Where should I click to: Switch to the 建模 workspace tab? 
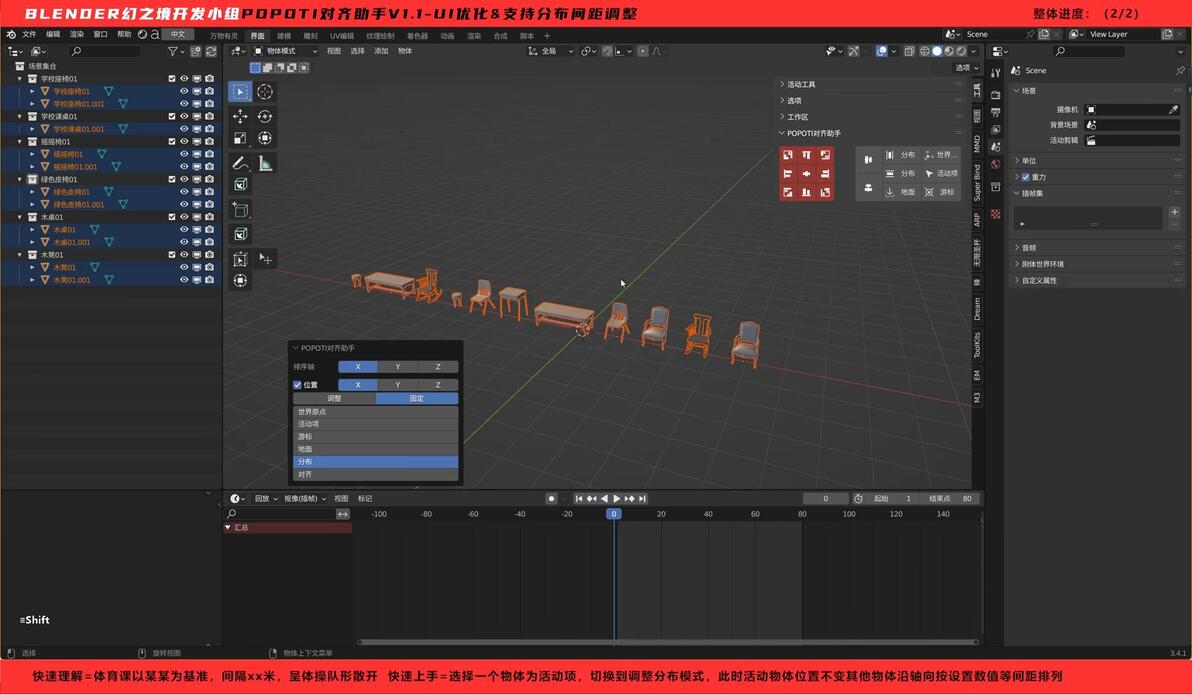point(284,36)
